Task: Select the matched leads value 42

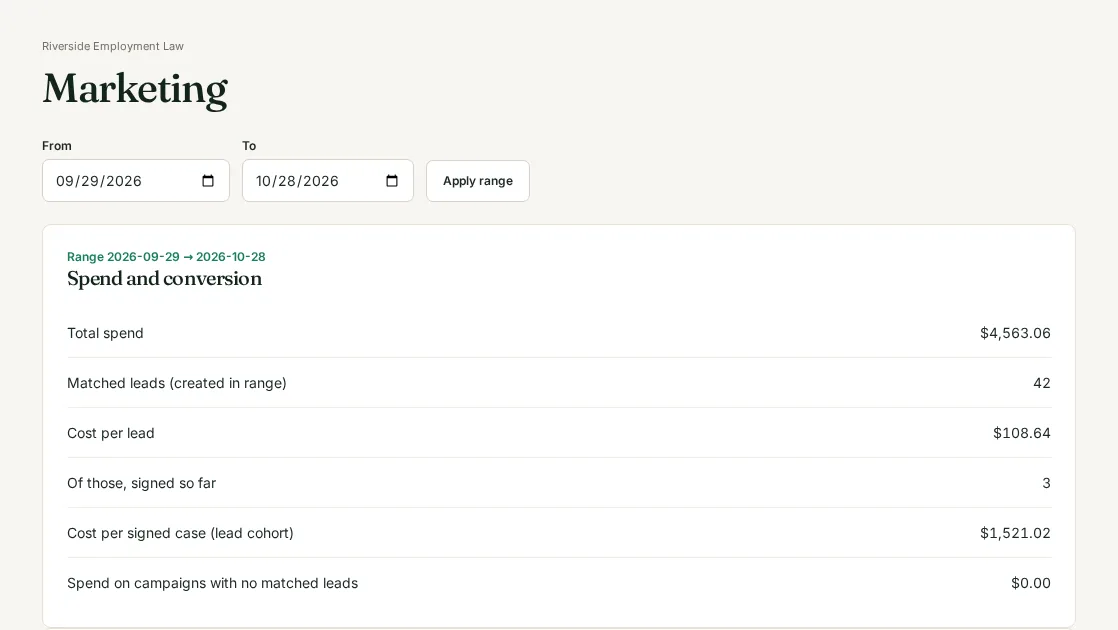Action: 1042,383
